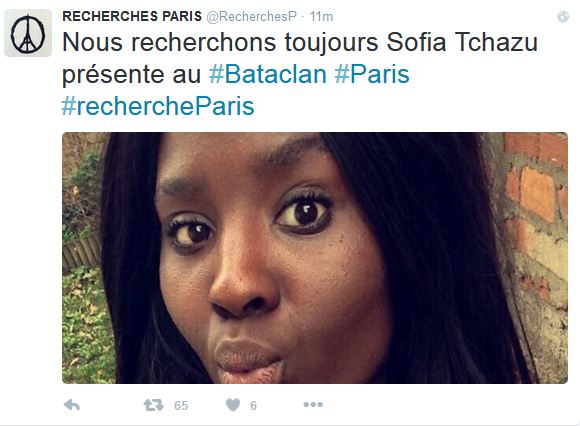Retweet the post with the retweet arrows icon

tap(154, 405)
